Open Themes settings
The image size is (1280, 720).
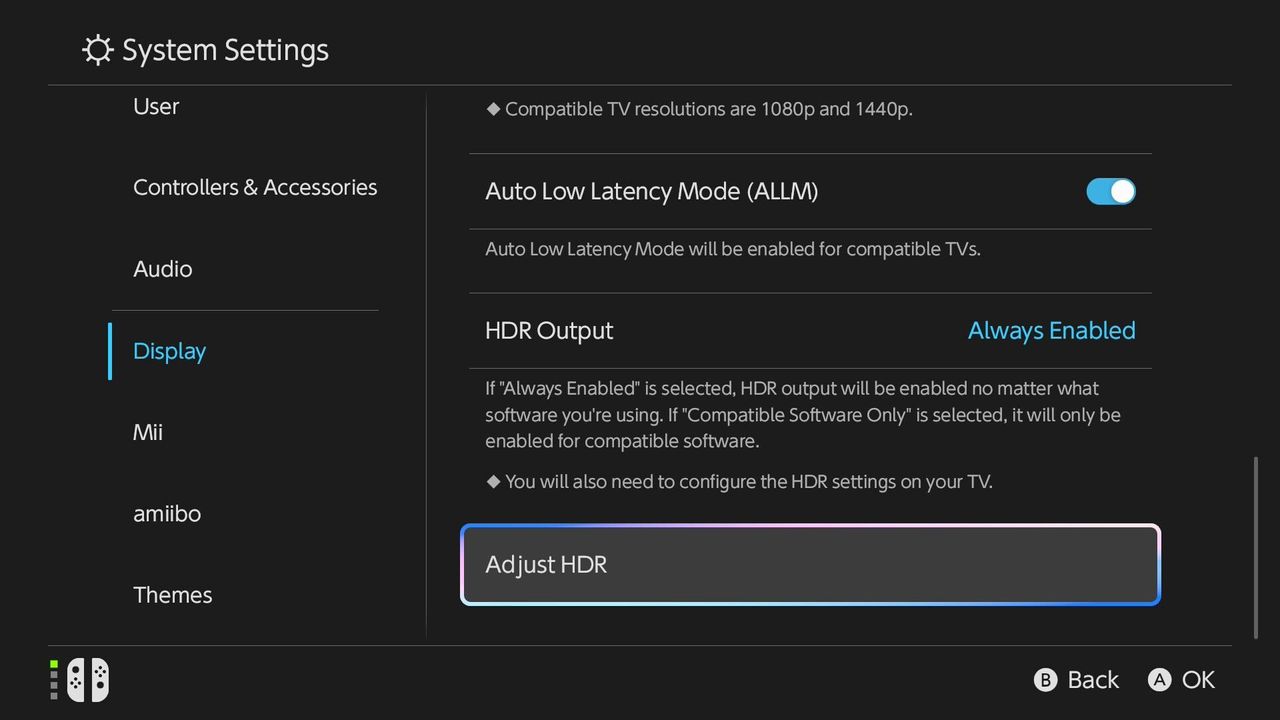[x=173, y=595]
